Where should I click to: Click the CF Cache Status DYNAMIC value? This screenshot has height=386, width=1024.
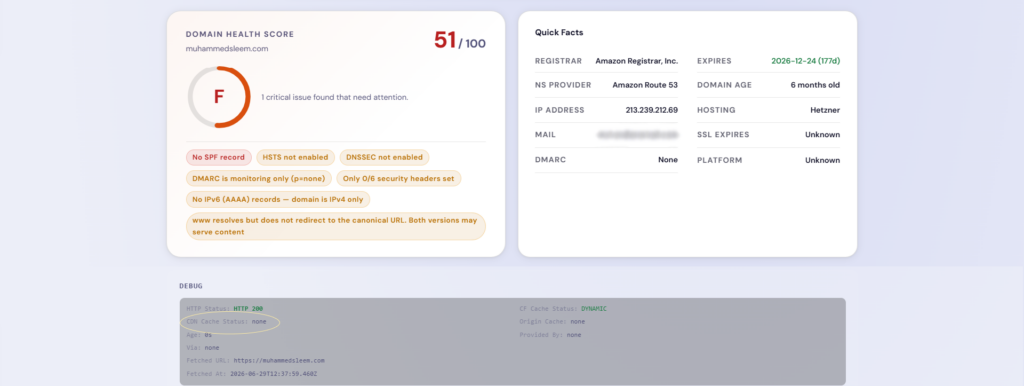point(594,308)
